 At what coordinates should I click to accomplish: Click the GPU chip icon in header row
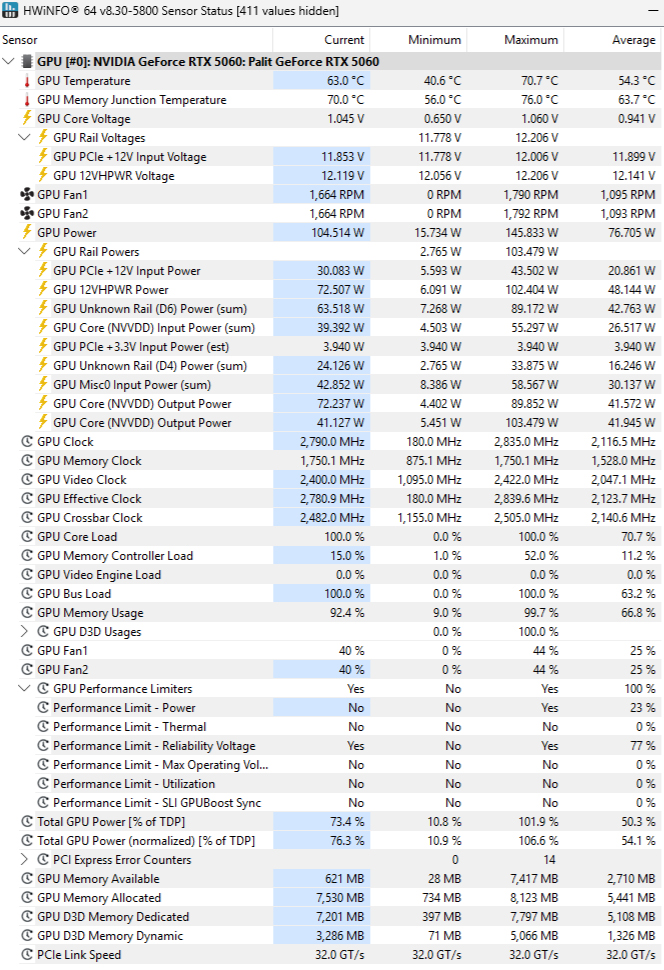pyautogui.click(x=27, y=61)
